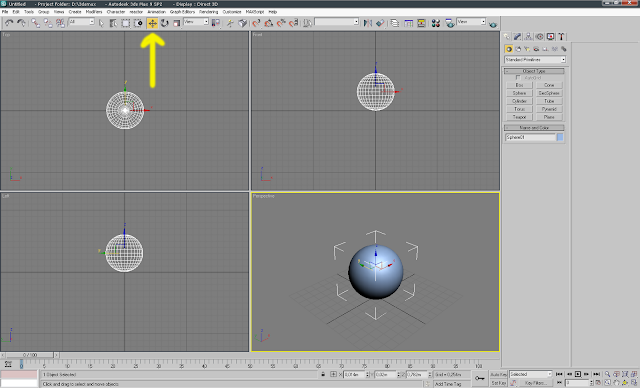Toggle 3D Snaps magnet icon
Viewport: 640px width, 388px height.
256,23
